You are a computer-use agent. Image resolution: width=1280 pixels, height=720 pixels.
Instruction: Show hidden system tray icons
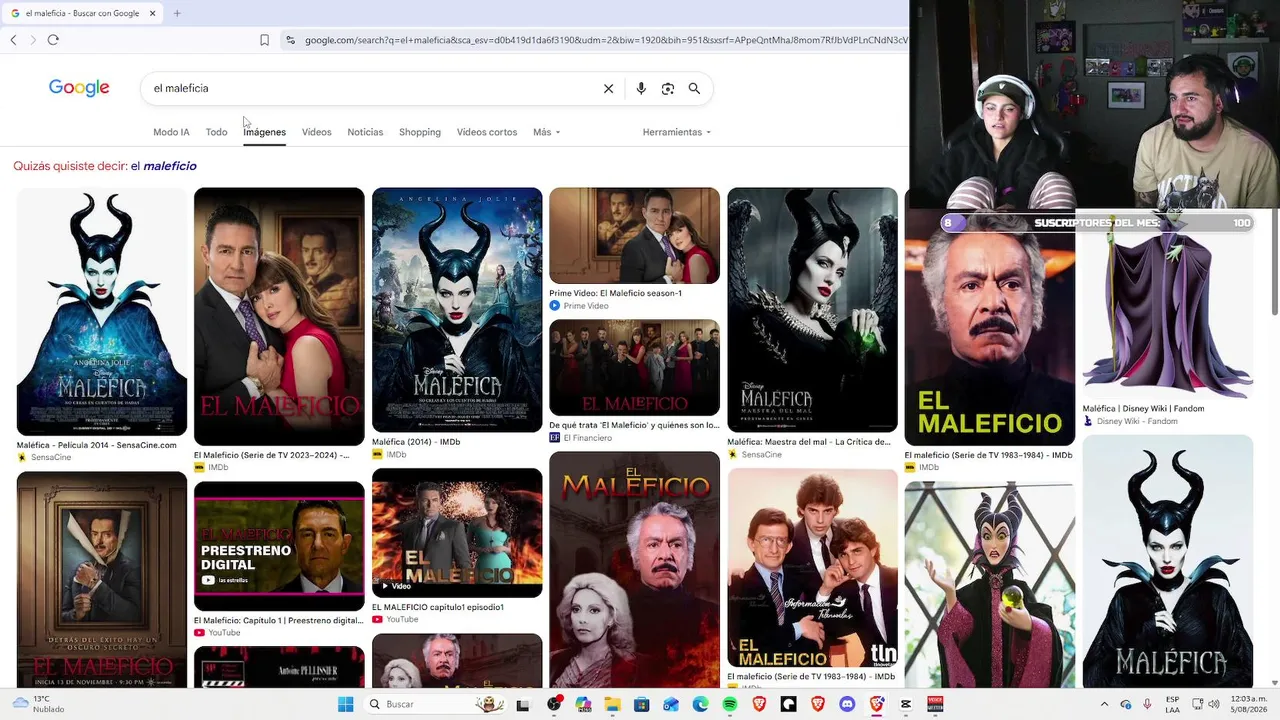tap(1104, 704)
